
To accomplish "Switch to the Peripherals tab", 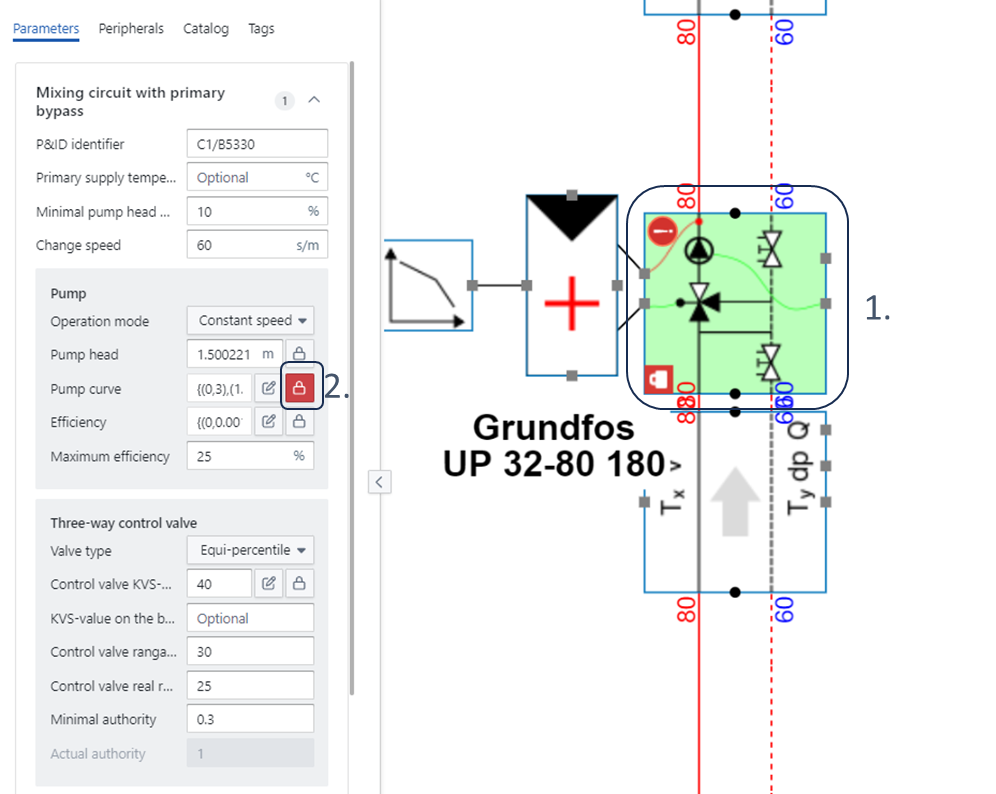I will click(x=131, y=29).
